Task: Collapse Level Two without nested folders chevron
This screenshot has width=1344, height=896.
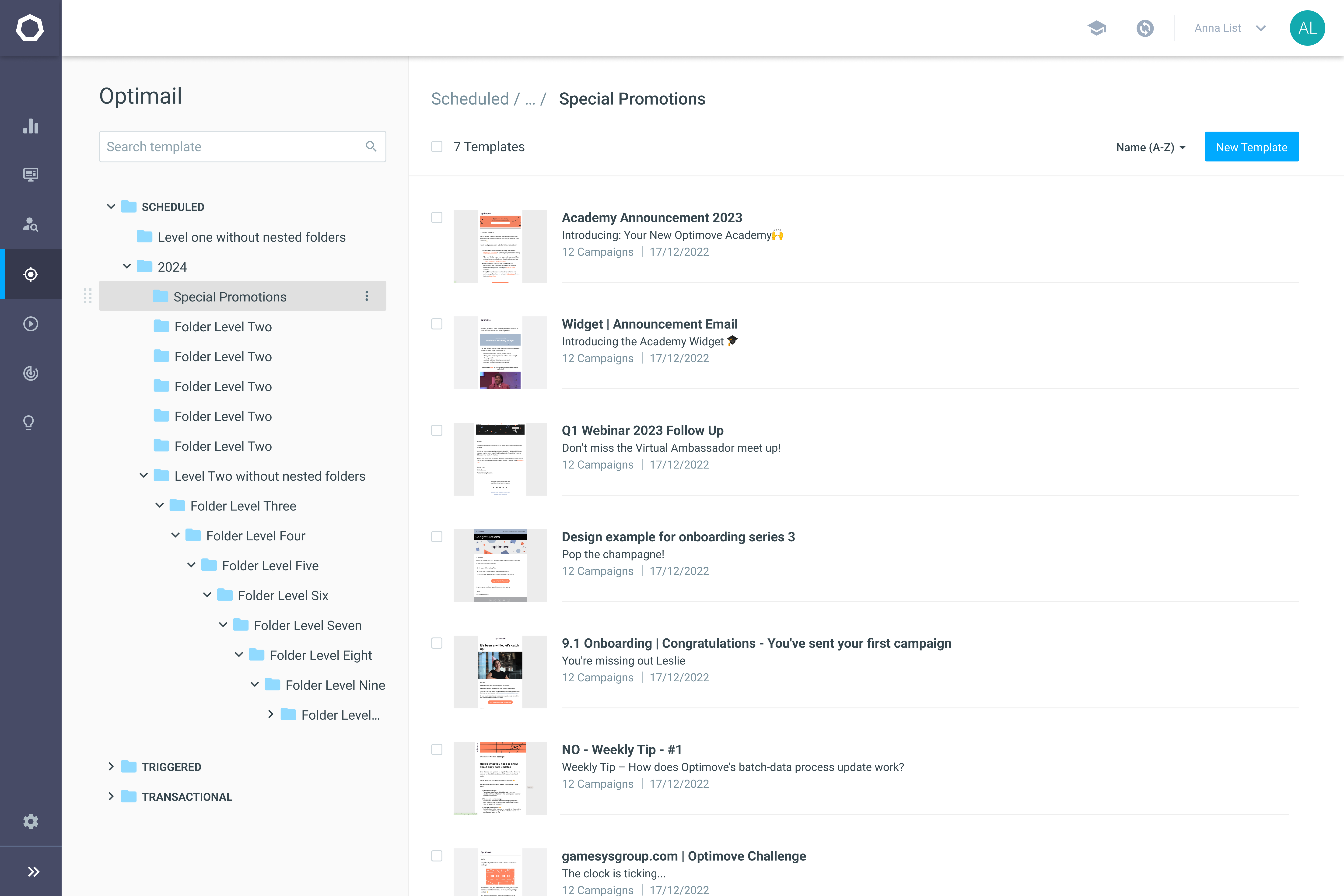Action: tap(144, 476)
